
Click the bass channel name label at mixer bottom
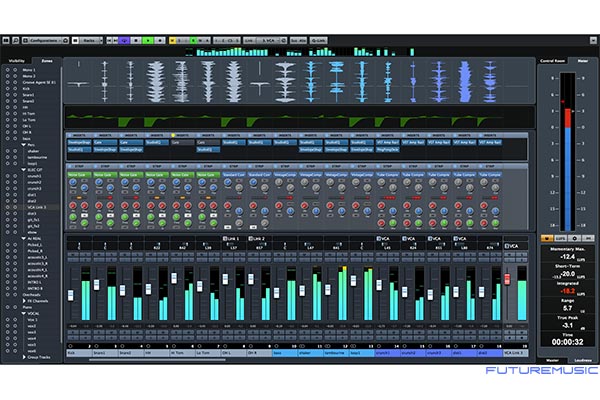285,353
